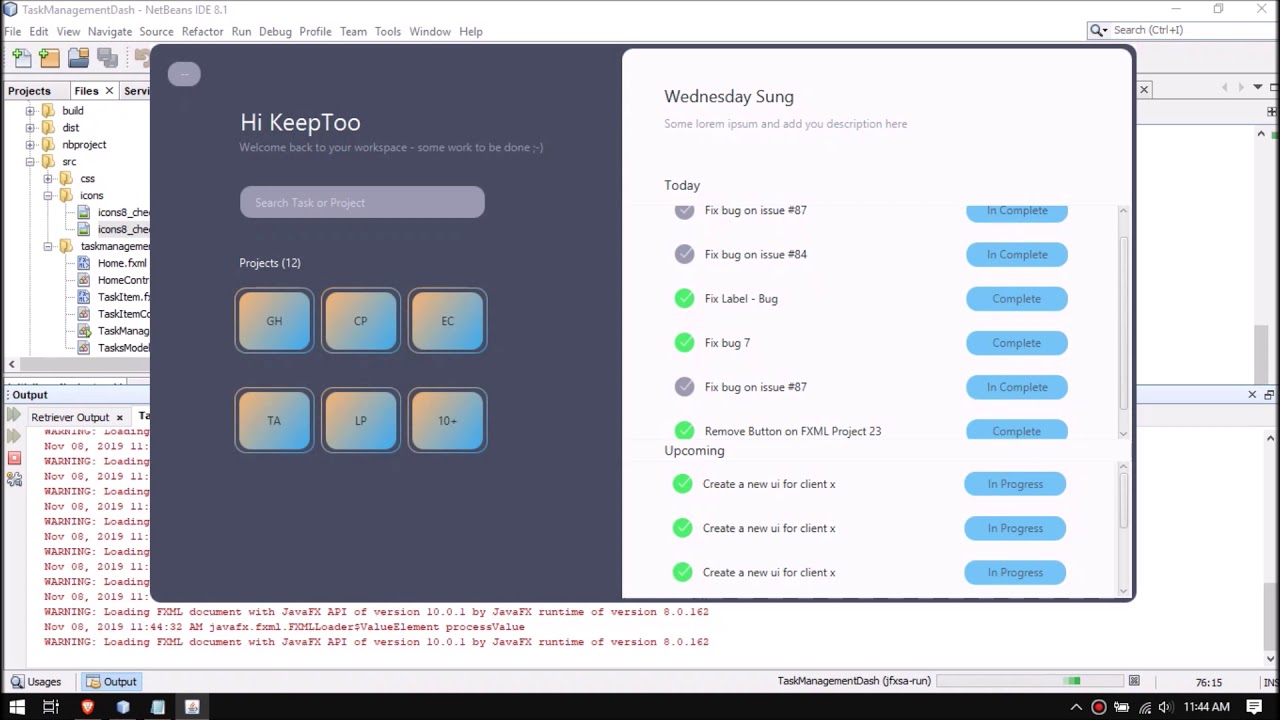Click the GH project tile
Image resolution: width=1280 pixels, height=720 pixels.
(x=274, y=321)
